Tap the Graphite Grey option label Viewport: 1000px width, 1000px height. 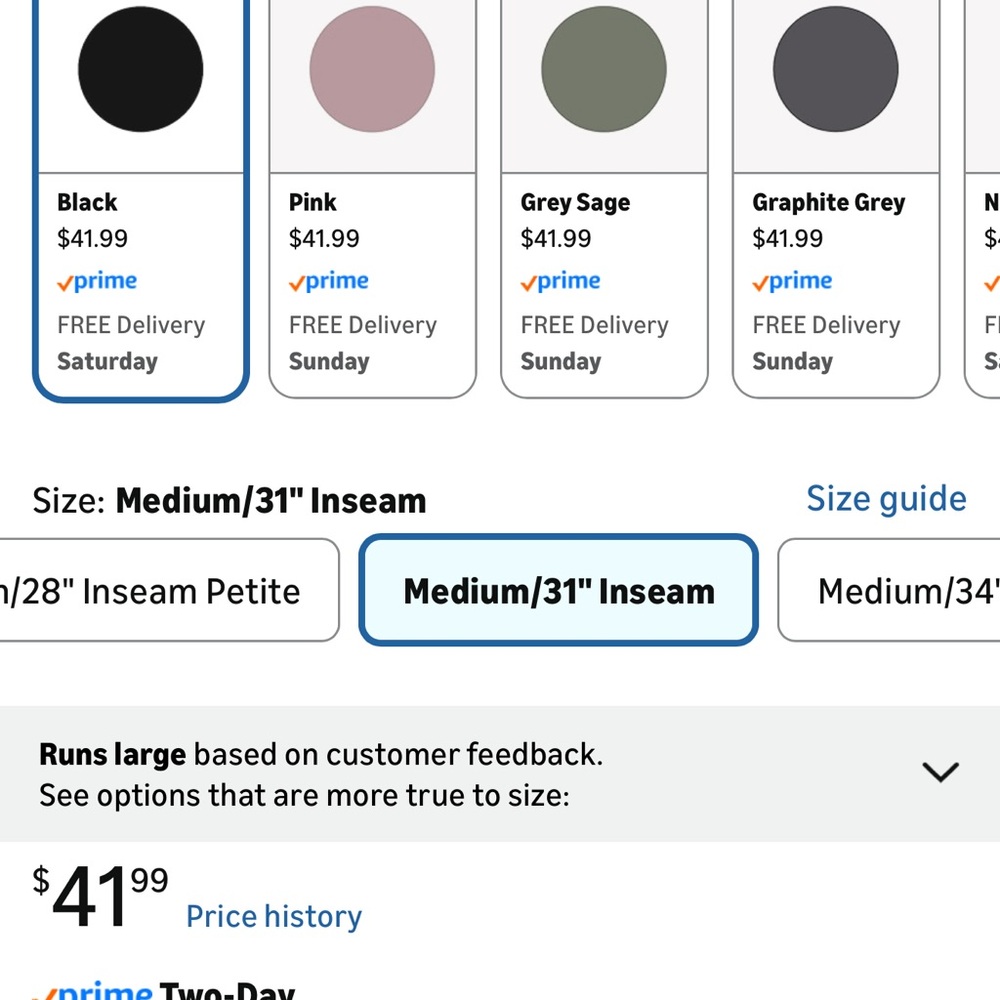pyautogui.click(x=828, y=202)
